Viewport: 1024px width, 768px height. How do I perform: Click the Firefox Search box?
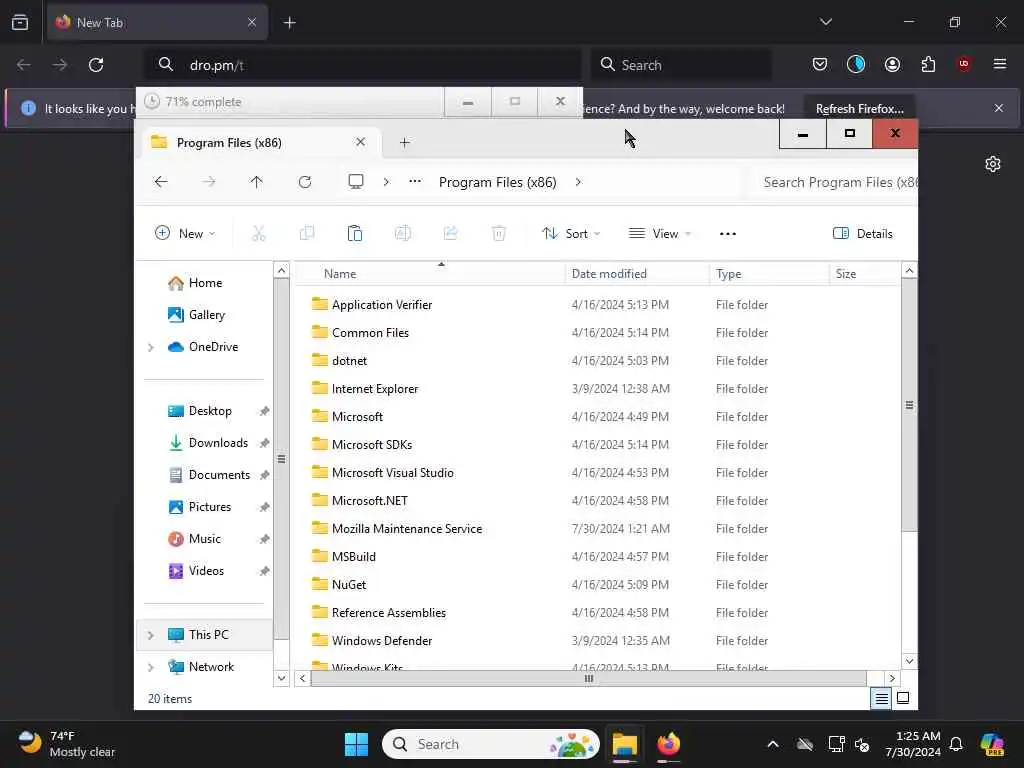pyautogui.click(x=682, y=65)
